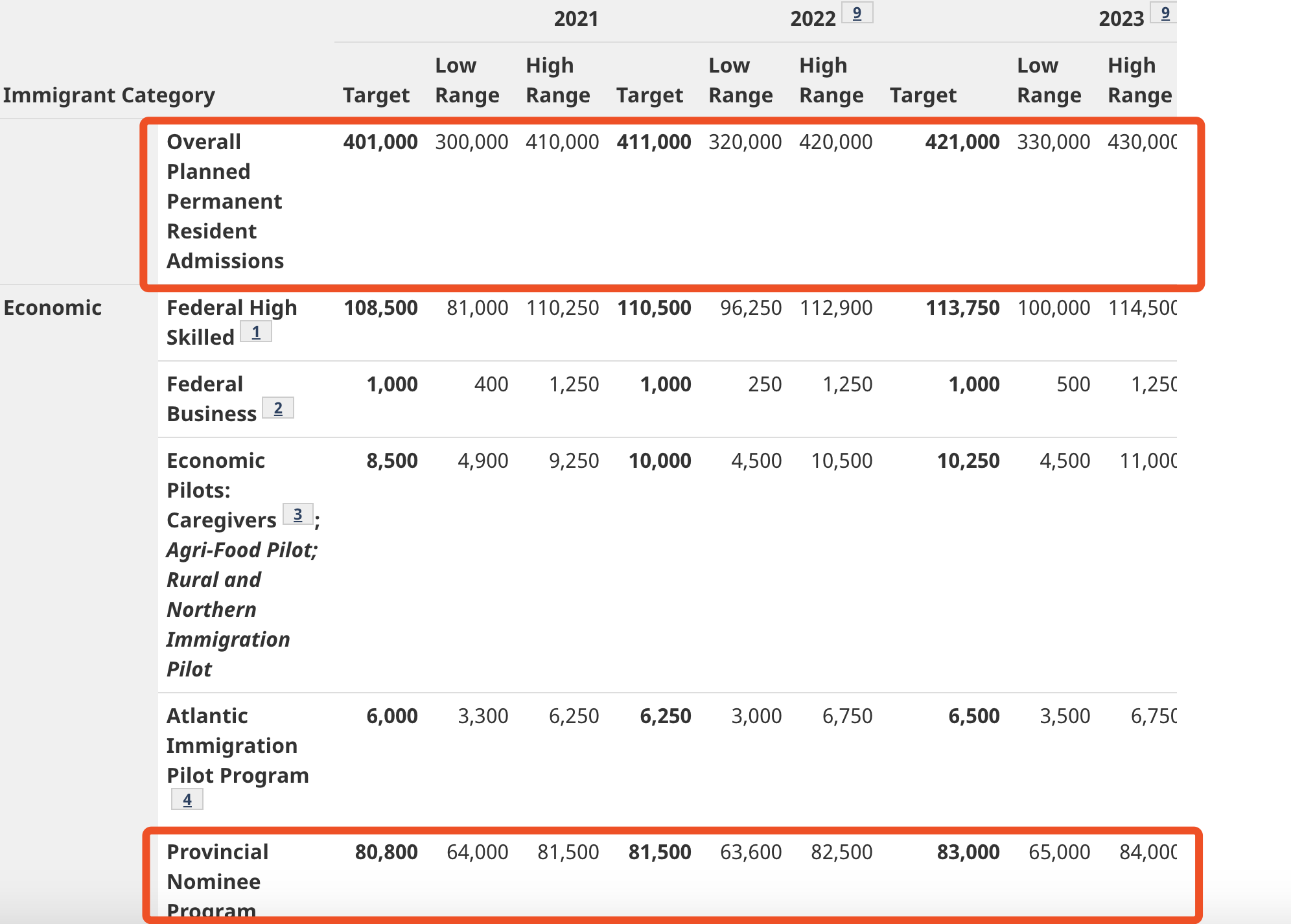Click the 'Economic Pilots:' row label
The width and height of the screenshot is (1291, 924).
(x=216, y=476)
